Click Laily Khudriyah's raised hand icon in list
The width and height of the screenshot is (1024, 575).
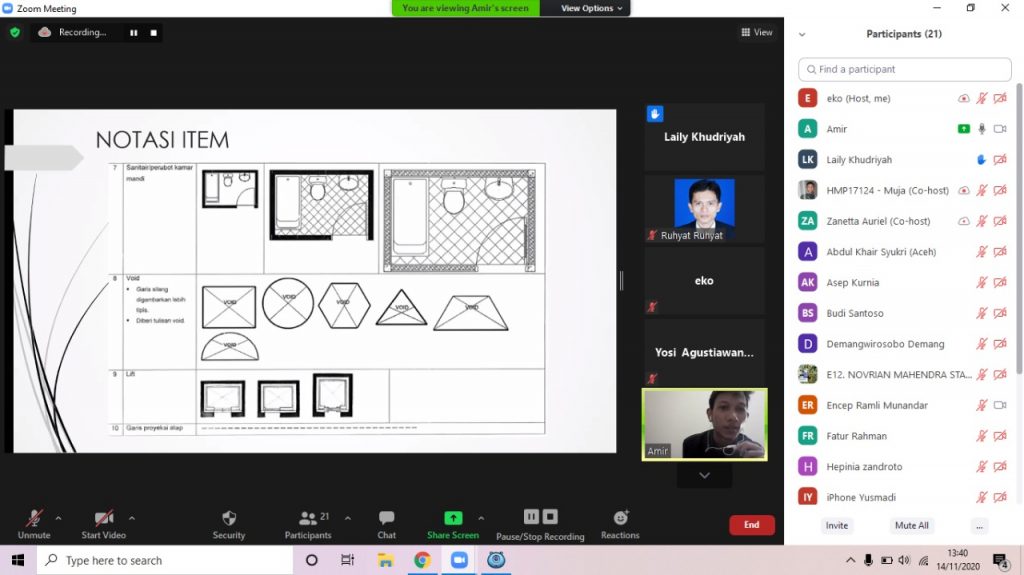click(x=981, y=160)
